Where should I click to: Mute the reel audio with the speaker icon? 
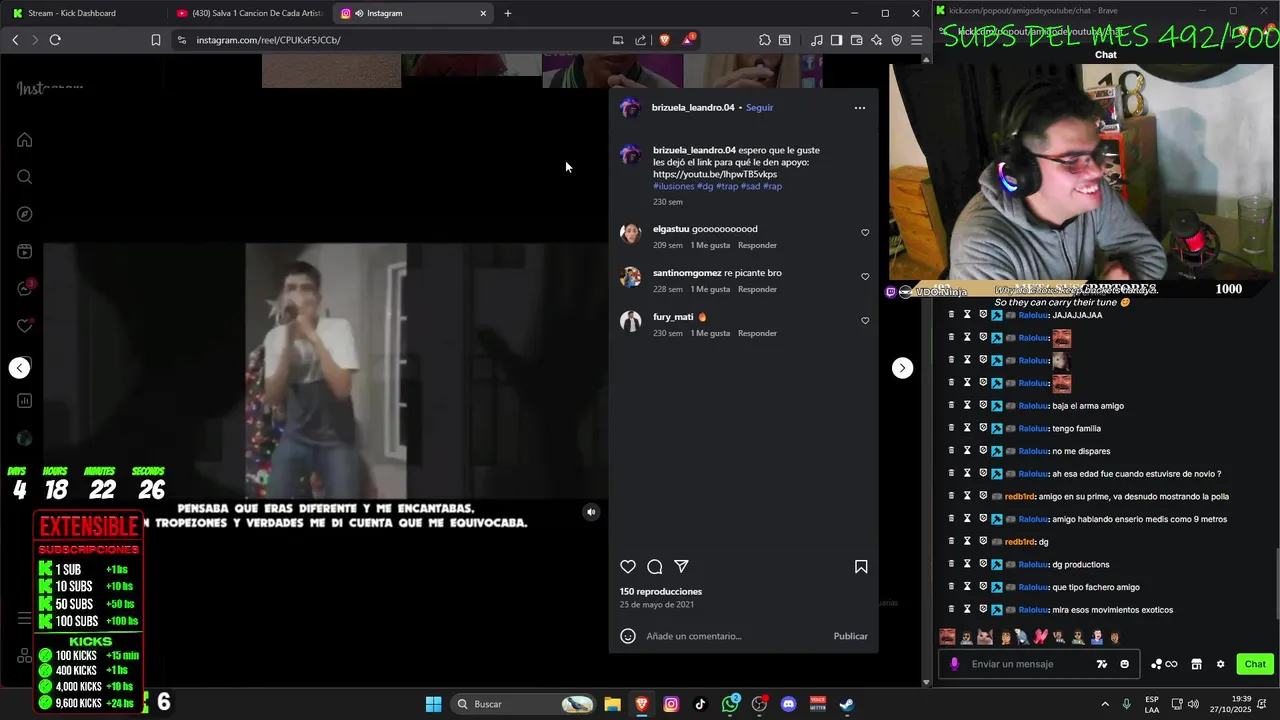(x=591, y=512)
